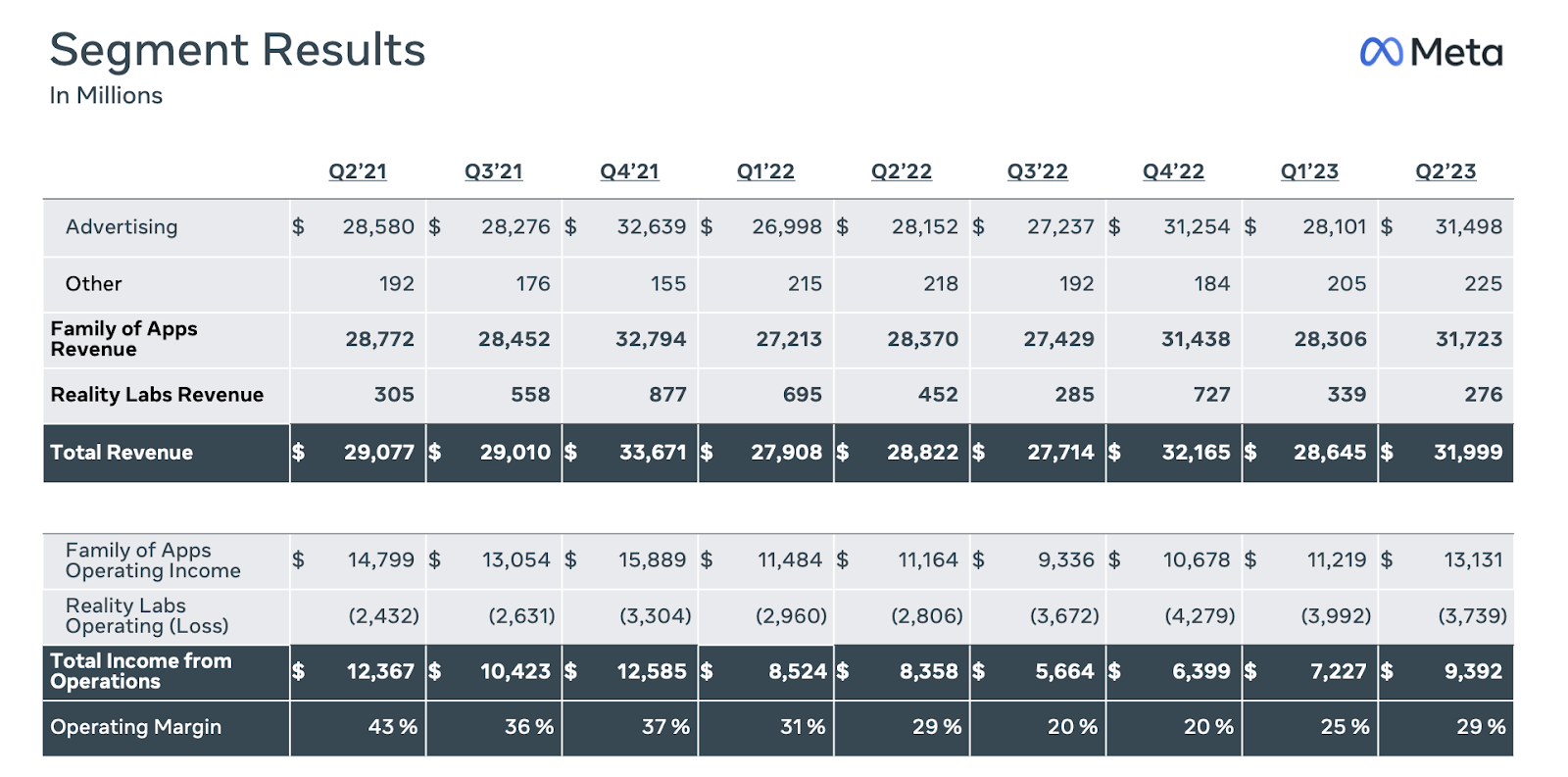Select the Q3'21 column header
The height and width of the screenshot is (777, 1568).
pyautogui.click(x=494, y=171)
